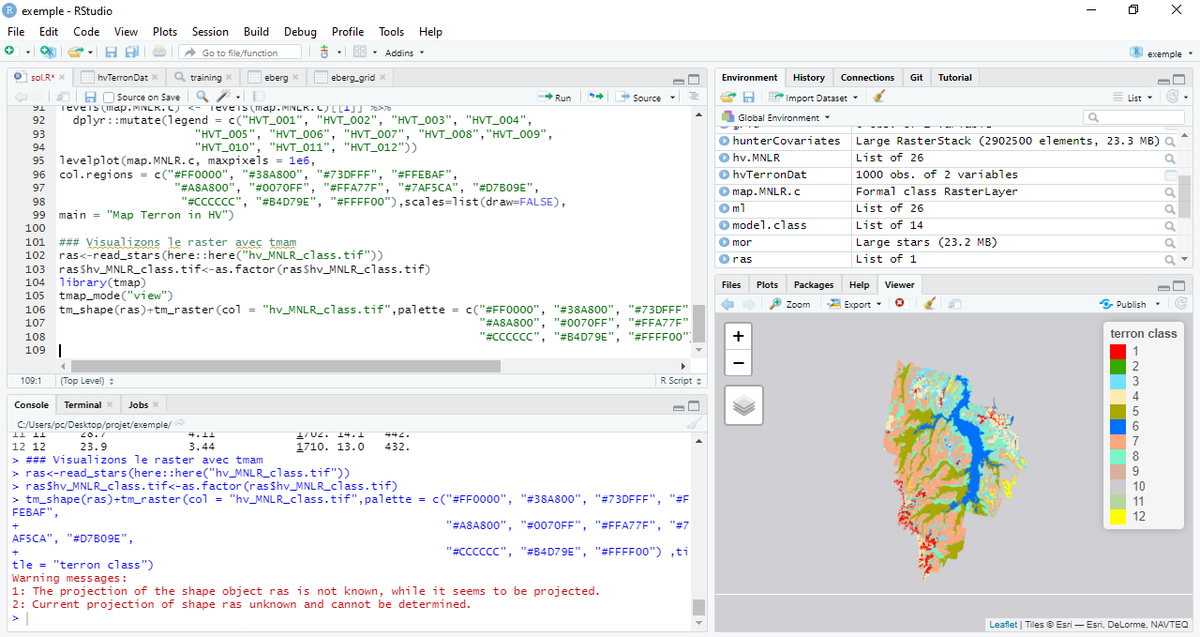Click the show in new window icon in editor
The image size is (1200, 637).
[63, 97]
